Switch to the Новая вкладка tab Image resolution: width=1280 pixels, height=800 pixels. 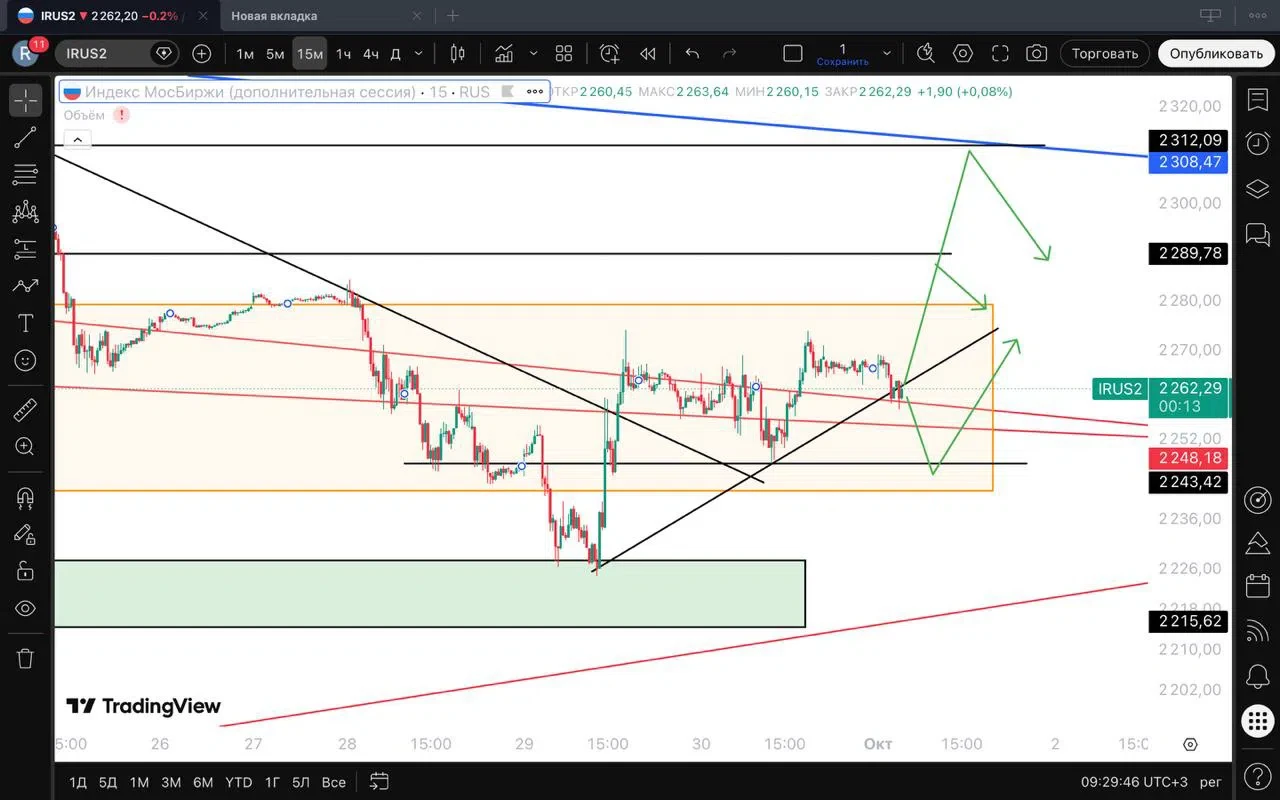click(x=274, y=15)
